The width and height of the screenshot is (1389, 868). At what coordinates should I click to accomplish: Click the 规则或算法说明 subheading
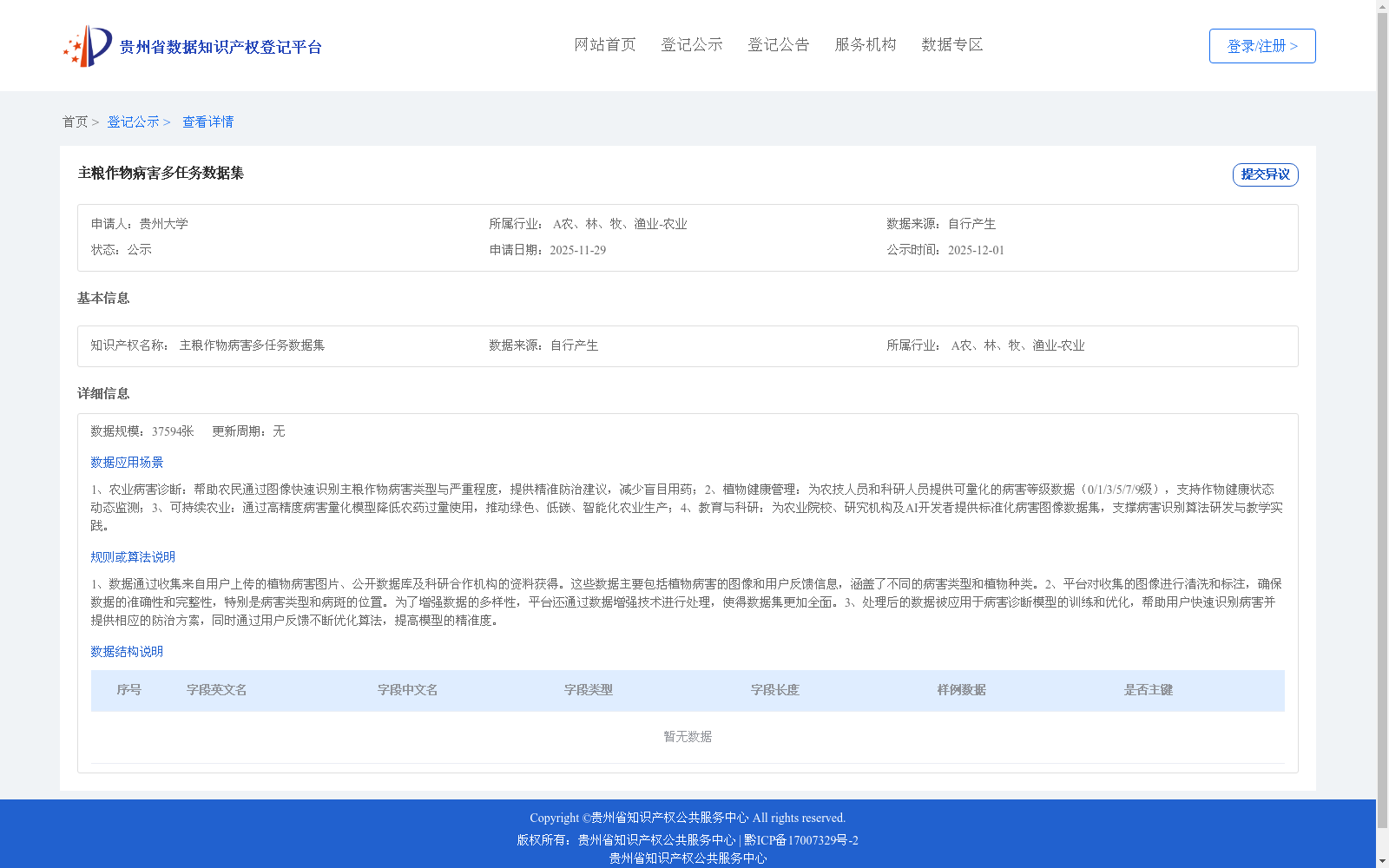pyautogui.click(x=133, y=557)
